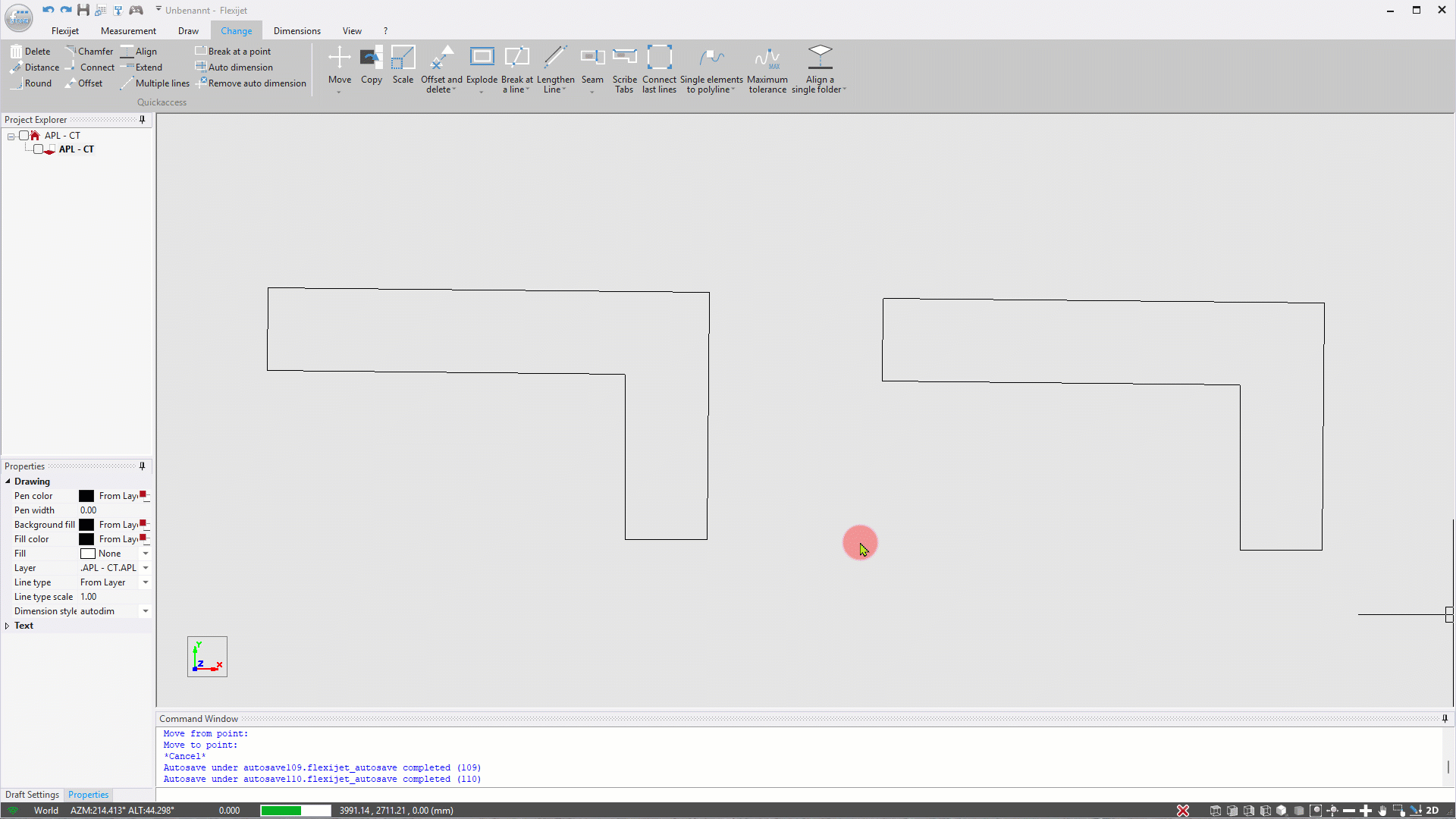Select the Scribe Tabs tool

coord(624,58)
